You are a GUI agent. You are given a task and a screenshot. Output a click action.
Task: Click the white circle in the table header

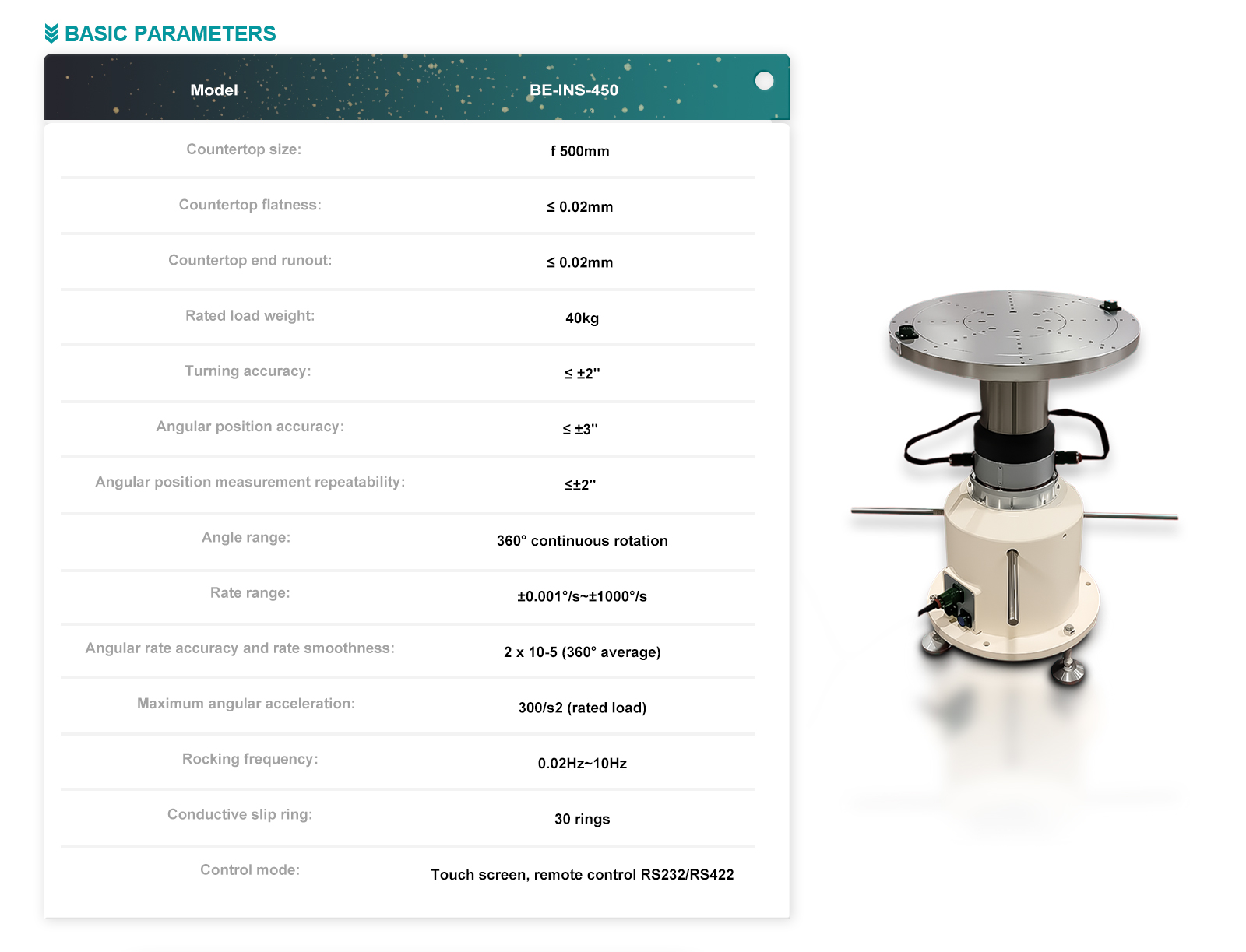click(x=764, y=81)
